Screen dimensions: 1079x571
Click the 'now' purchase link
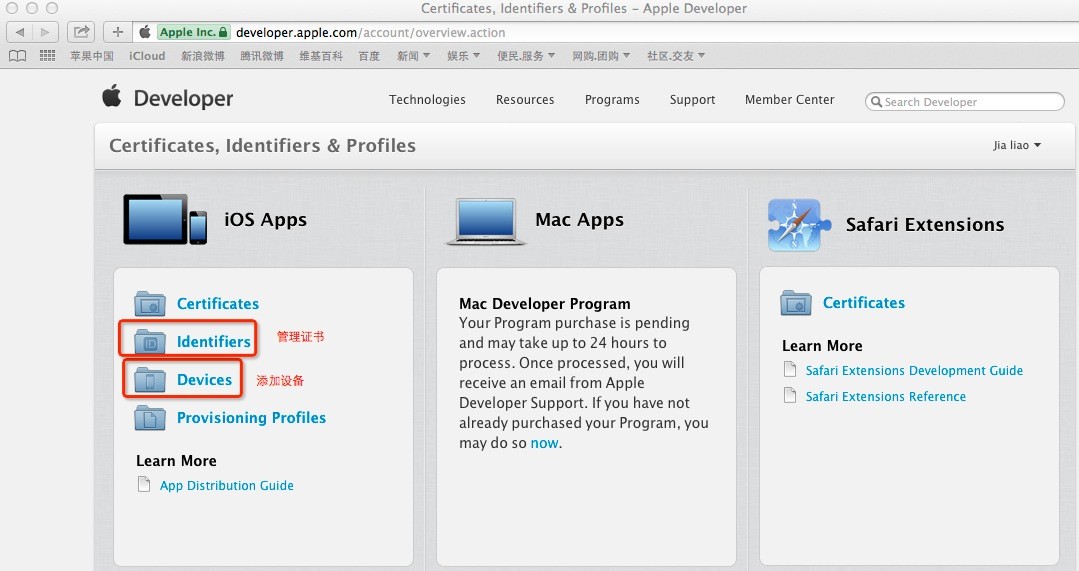544,443
